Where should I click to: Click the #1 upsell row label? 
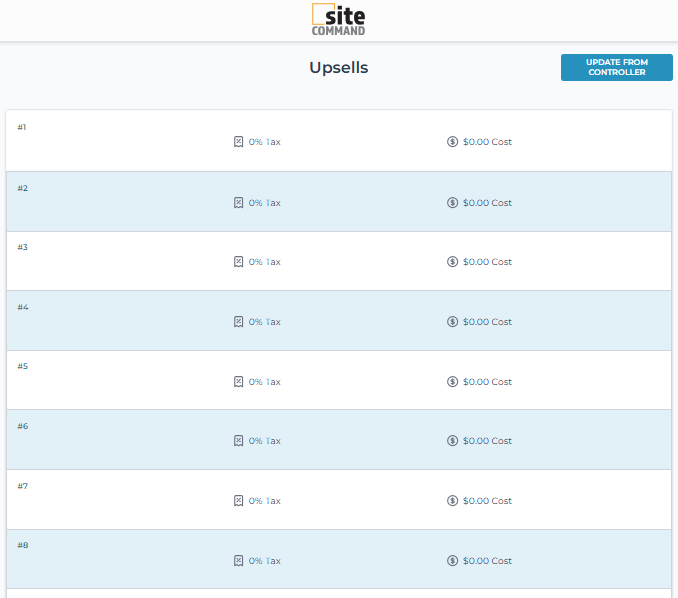(x=22, y=127)
